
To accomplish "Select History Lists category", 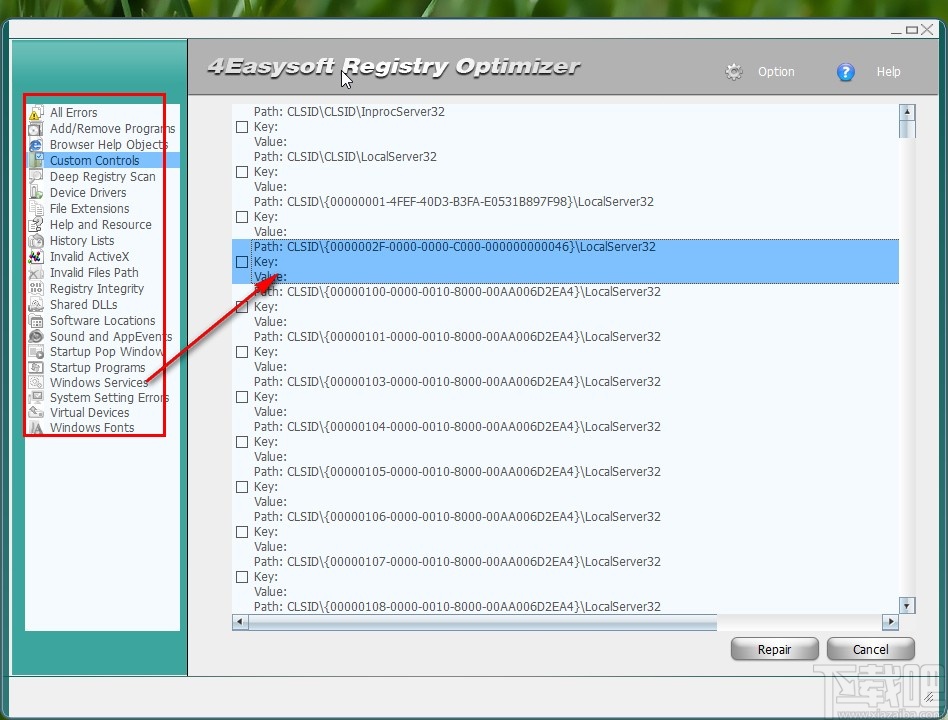I will [82, 241].
